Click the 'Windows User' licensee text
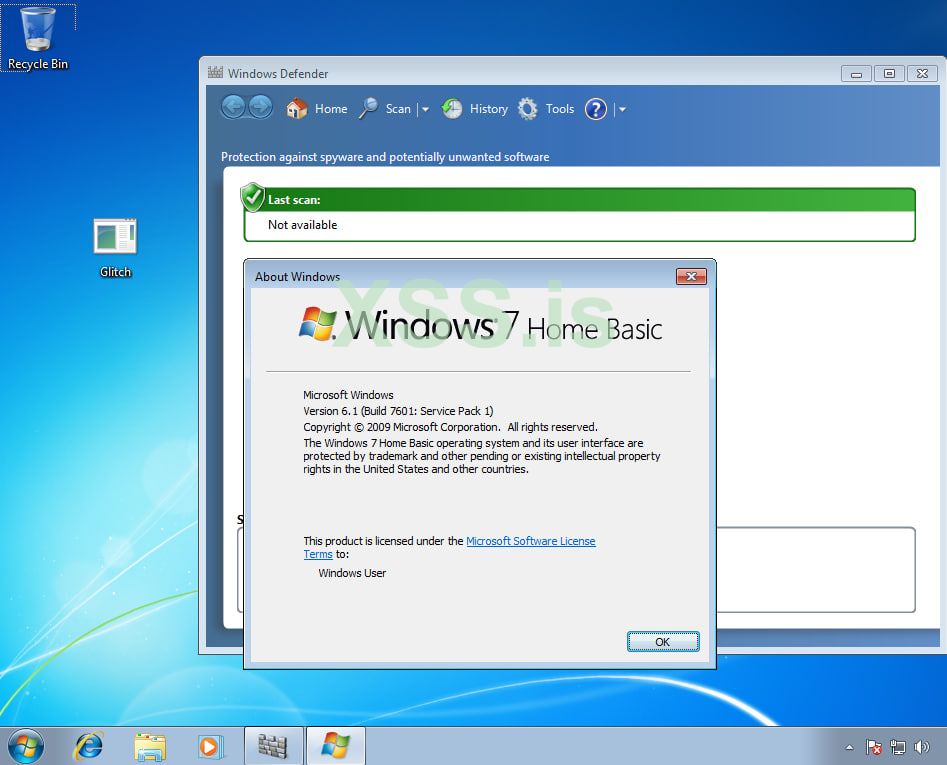This screenshot has width=947, height=765. tap(352, 573)
